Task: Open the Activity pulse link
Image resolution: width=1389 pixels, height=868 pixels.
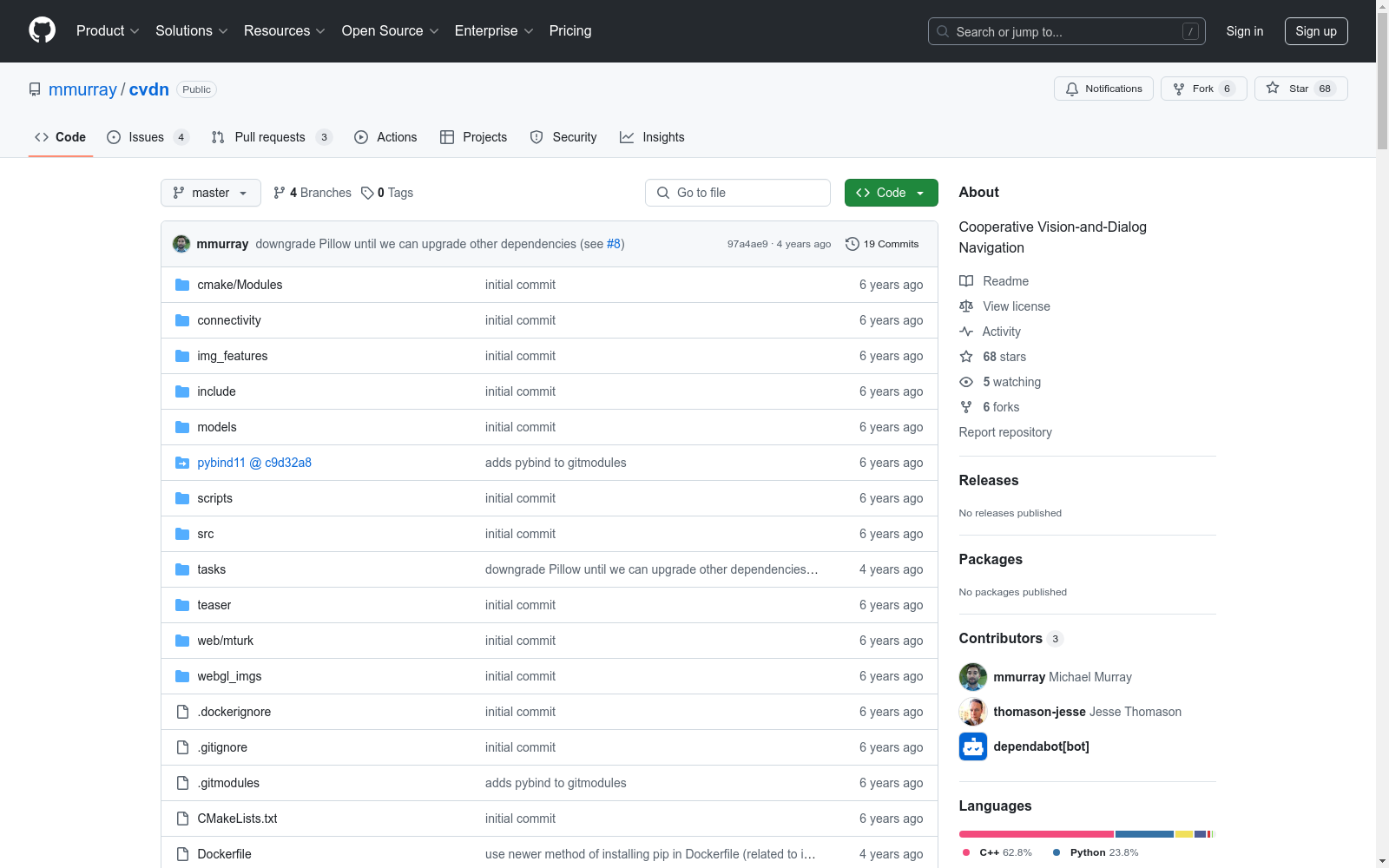Action: coord(990,332)
